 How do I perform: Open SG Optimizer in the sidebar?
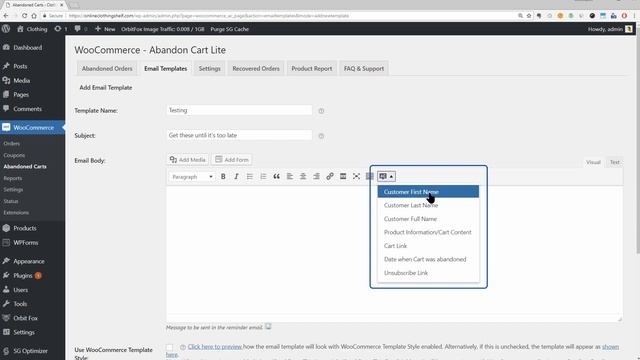click(x=32, y=351)
